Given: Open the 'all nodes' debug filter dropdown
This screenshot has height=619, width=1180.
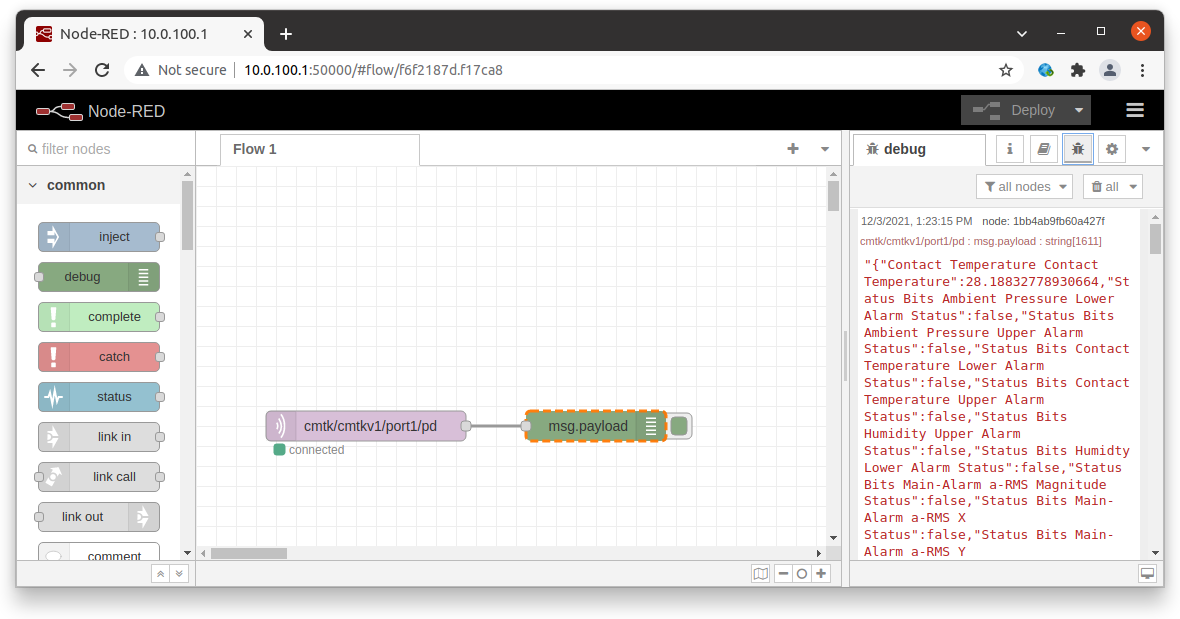Looking at the screenshot, I should point(1024,186).
